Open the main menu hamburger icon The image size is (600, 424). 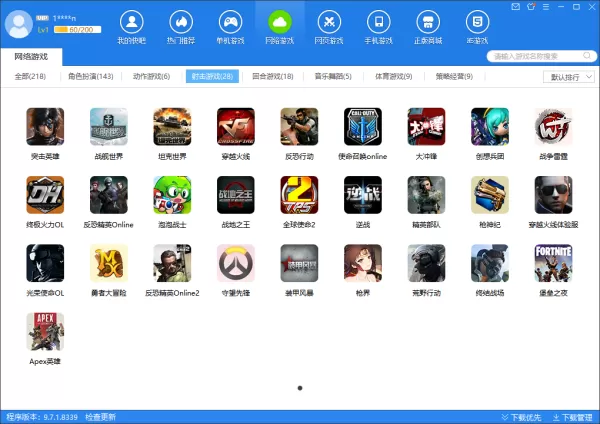pos(546,7)
